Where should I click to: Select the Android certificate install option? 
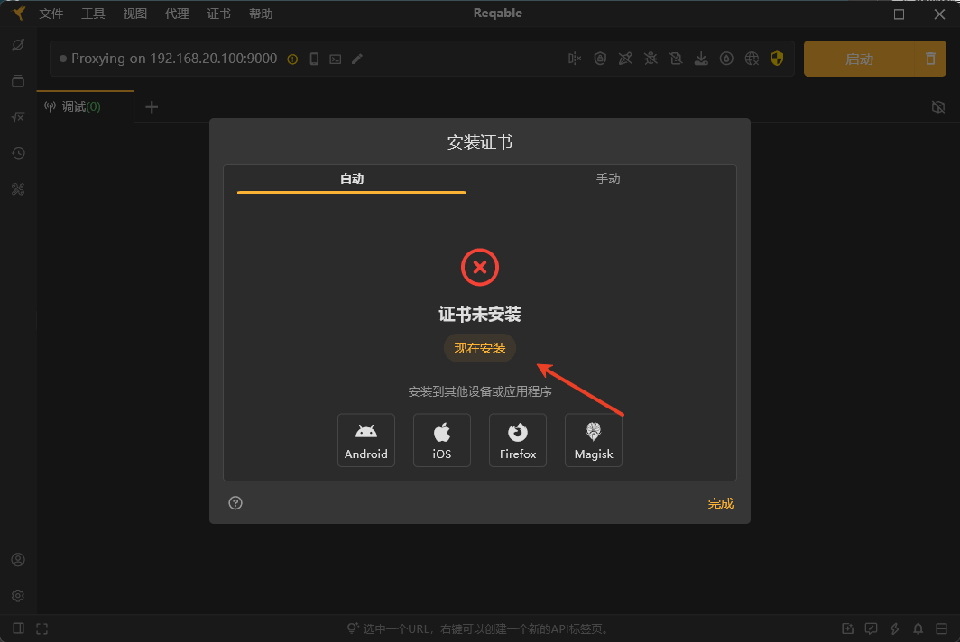pyautogui.click(x=366, y=440)
